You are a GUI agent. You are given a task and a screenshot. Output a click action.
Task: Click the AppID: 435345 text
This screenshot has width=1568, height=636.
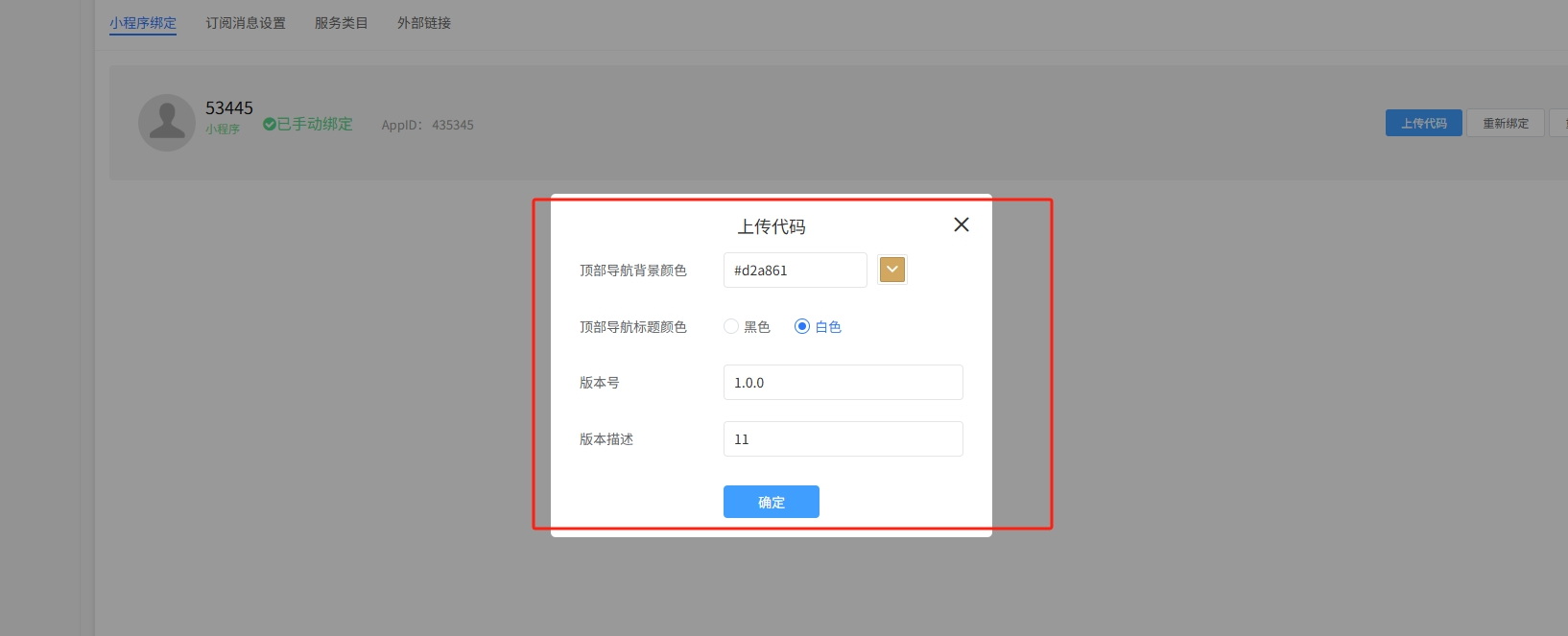(x=428, y=125)
